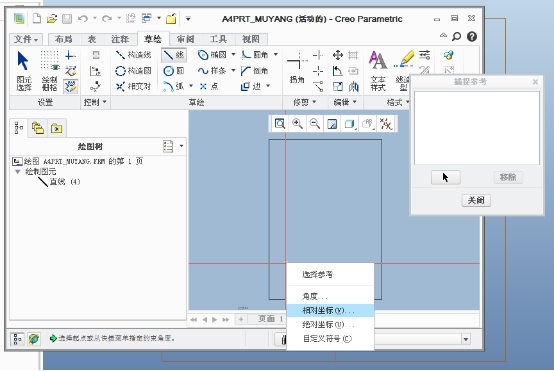The image size is (554, 371).
Task: Open the 弧 arc dropdown arrow
Action: (191, 86)
